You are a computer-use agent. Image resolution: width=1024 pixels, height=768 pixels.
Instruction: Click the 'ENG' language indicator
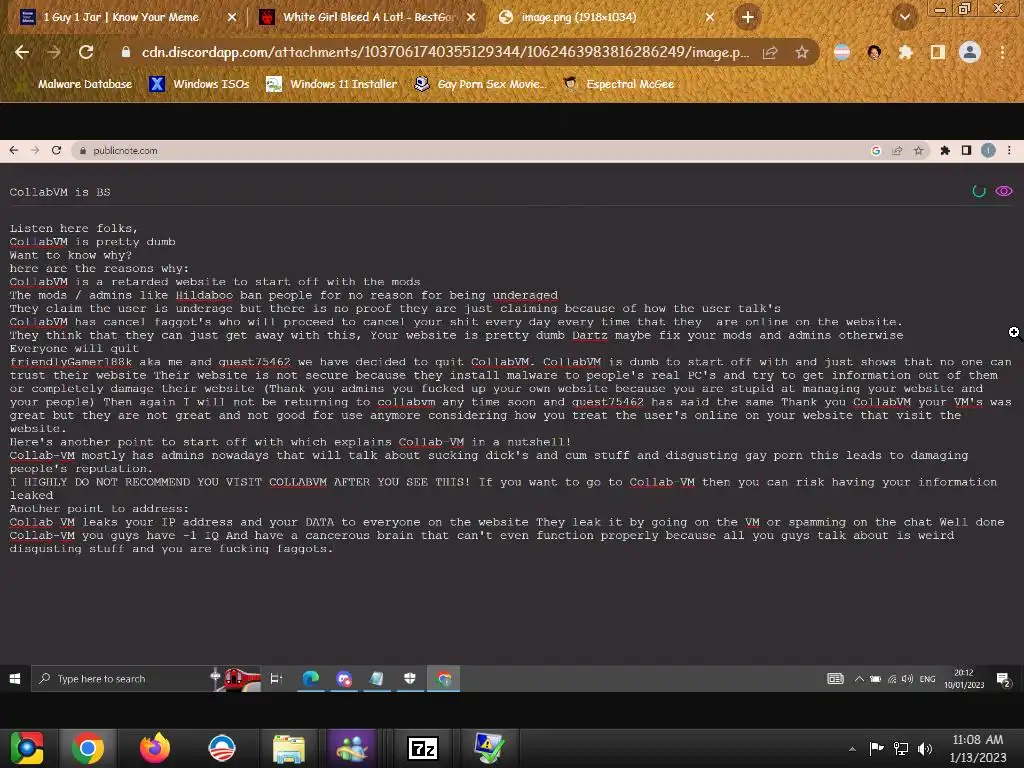coord(927,679)
